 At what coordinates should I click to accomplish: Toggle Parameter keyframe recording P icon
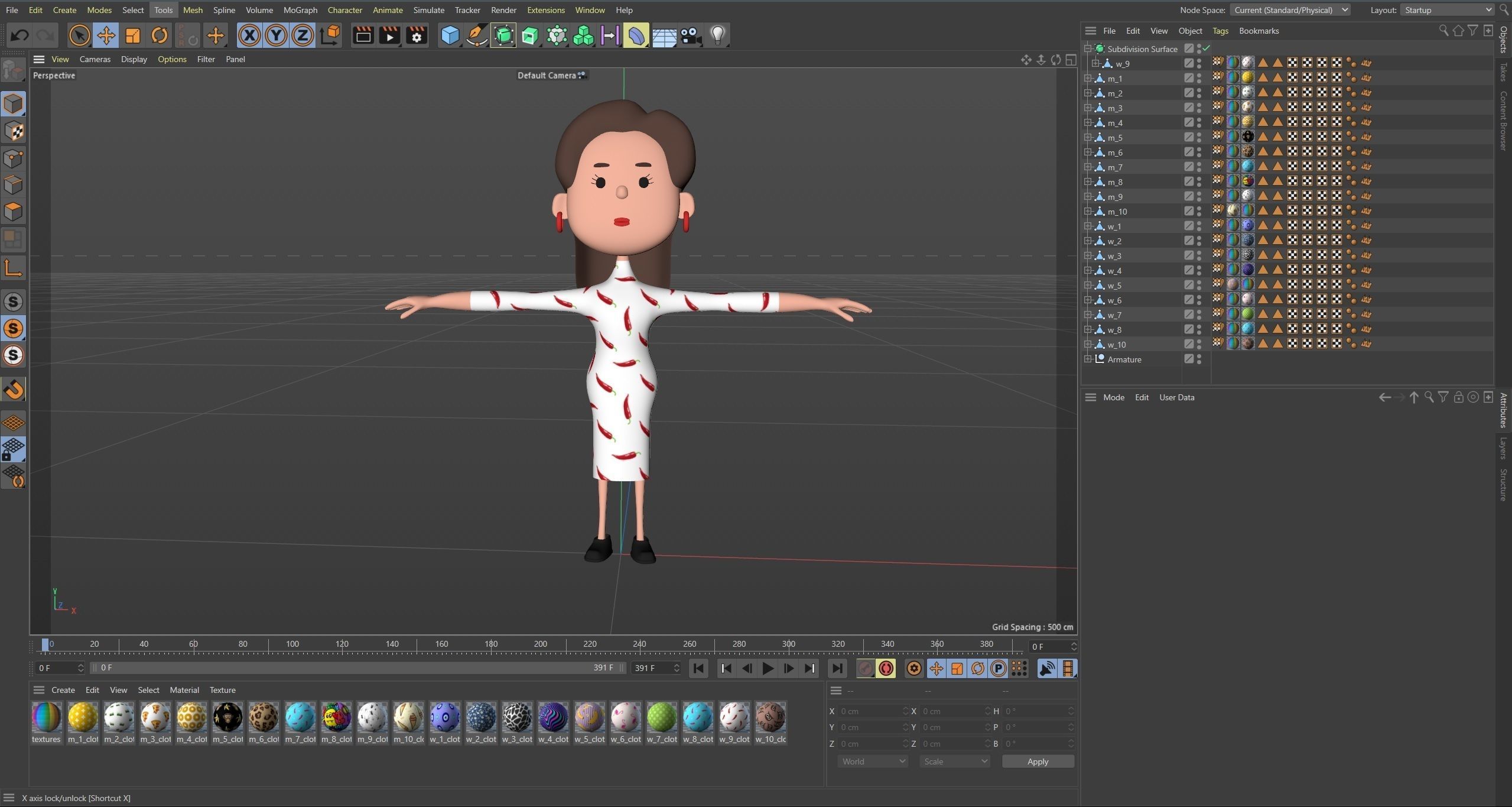pyautogui.click(x=998, y=668)
